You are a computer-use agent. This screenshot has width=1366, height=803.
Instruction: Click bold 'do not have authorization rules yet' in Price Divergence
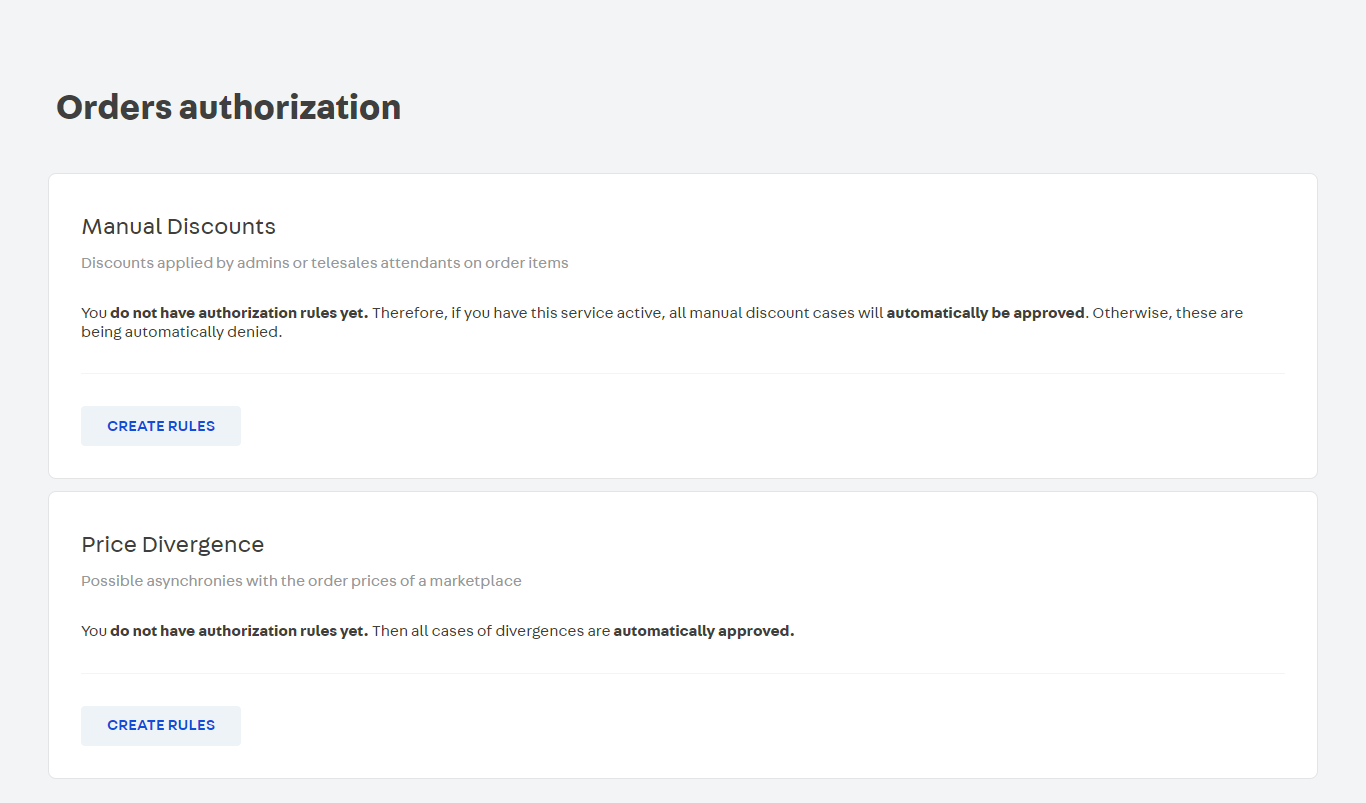point(239,631)
